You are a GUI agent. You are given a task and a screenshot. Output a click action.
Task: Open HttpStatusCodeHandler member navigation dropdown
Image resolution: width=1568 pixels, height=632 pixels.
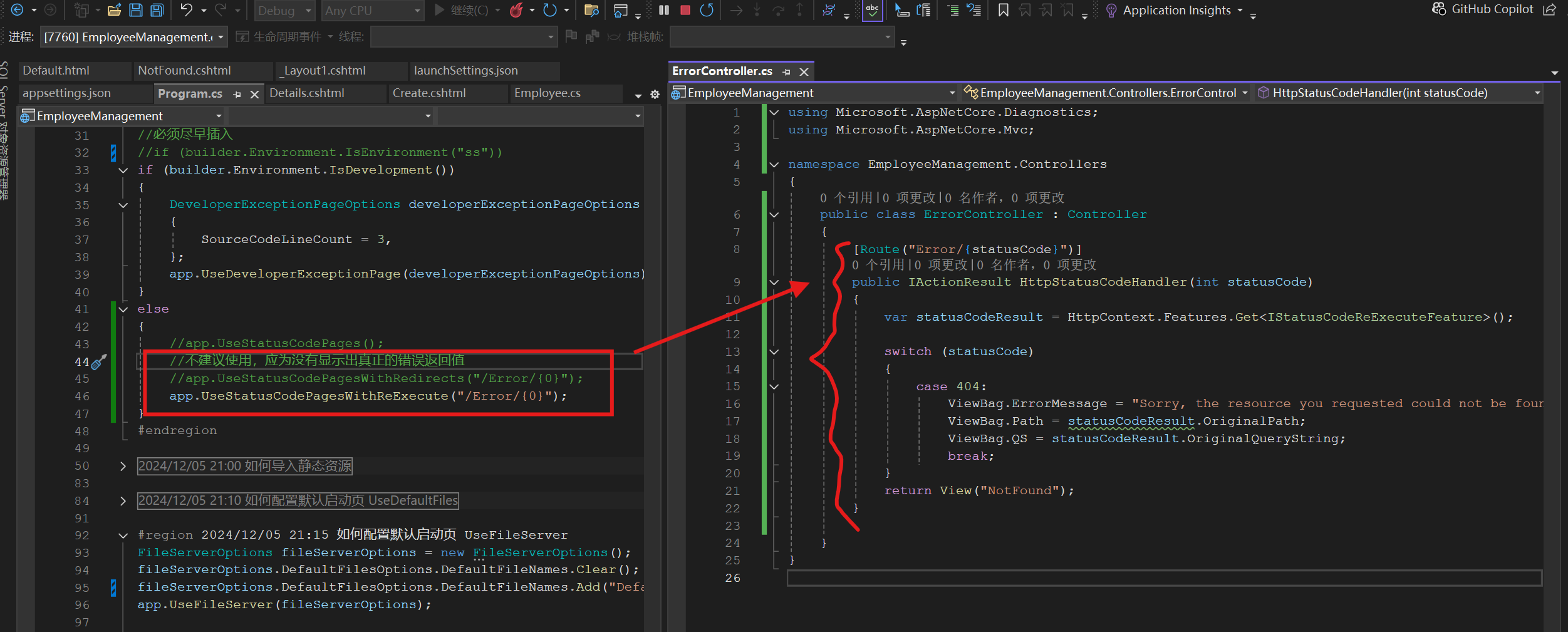pyautogui.click(x=1398, y=93)
